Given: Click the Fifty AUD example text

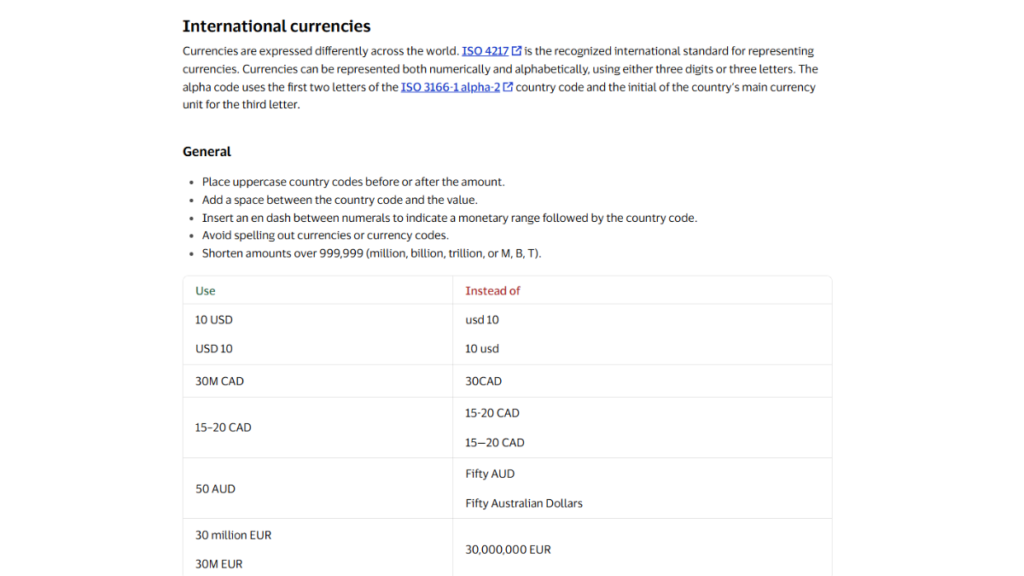Looking at the screenshot, I should pyautogui.click(x=490, y=474).
